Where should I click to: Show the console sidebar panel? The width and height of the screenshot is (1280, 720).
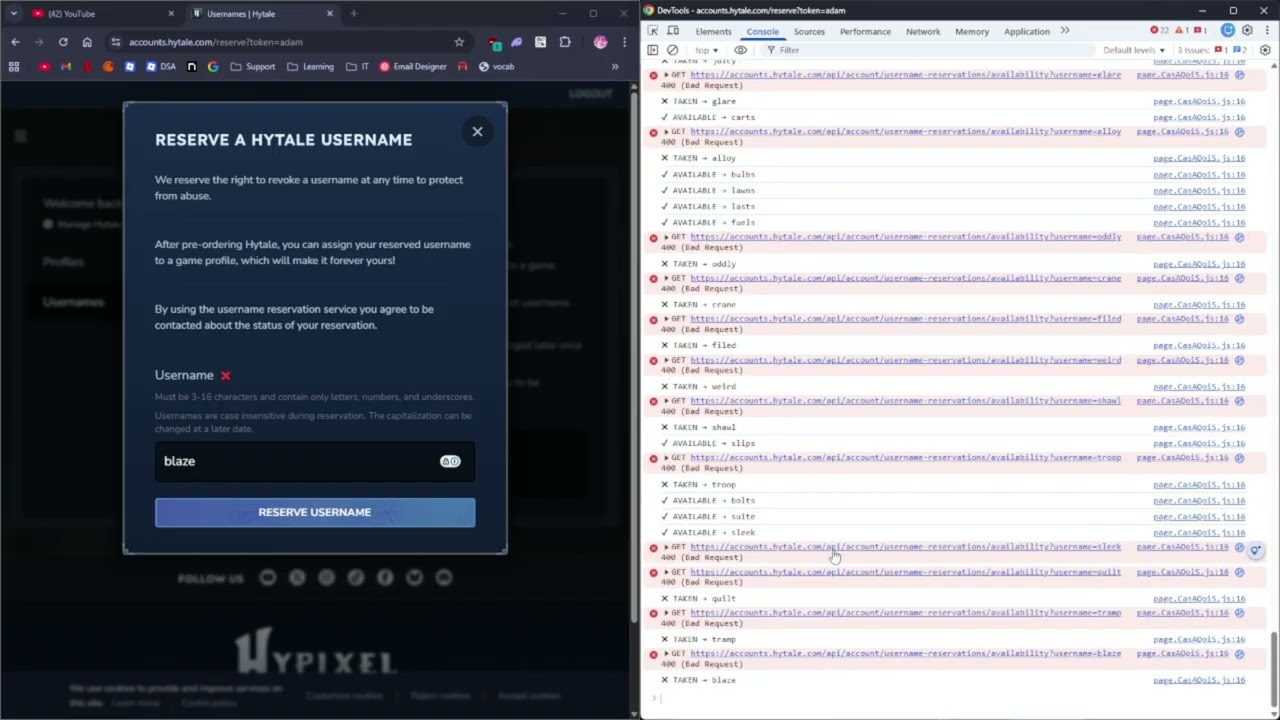point(653,50)
